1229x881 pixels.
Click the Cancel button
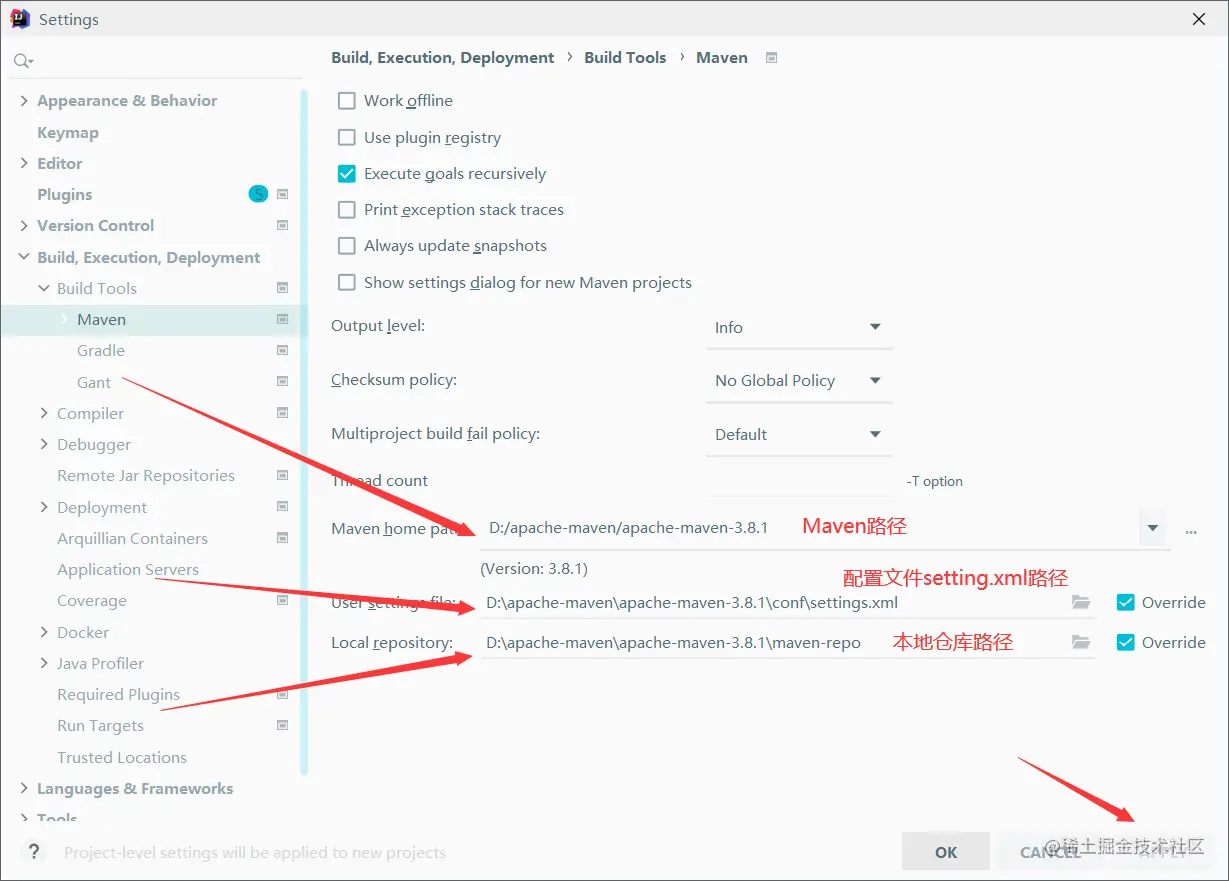click(1050, 852)
